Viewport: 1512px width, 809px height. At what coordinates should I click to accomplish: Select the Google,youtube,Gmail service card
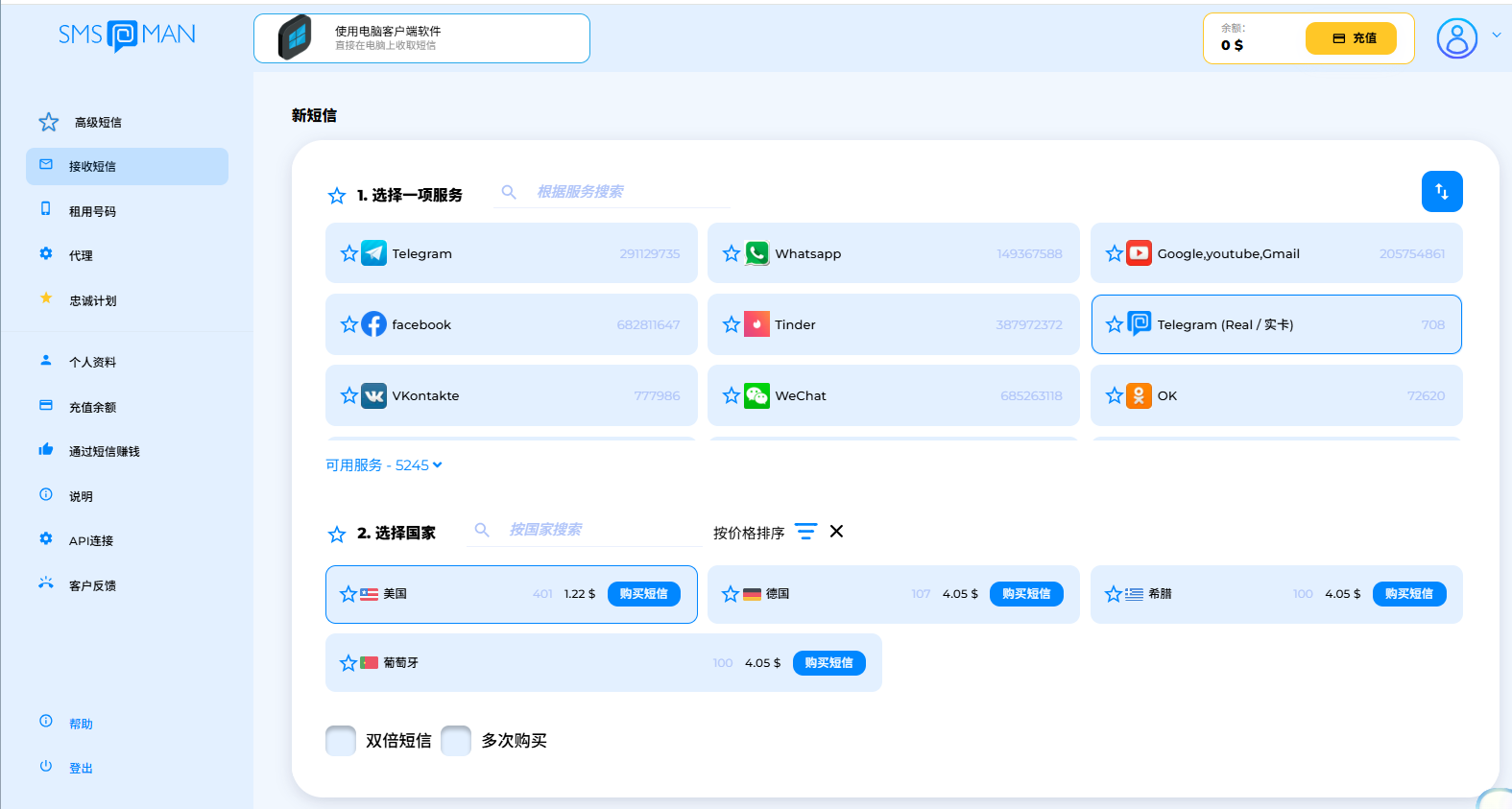(x=1276, y=253)
